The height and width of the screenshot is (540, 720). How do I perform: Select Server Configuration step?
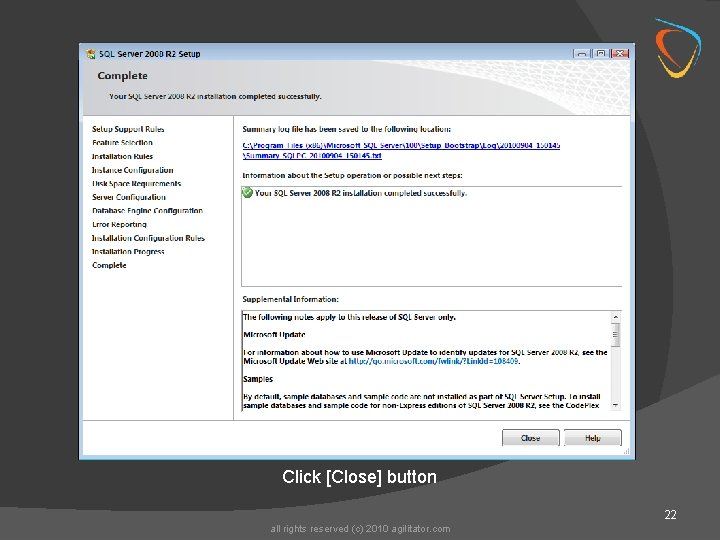click(129, 197)
